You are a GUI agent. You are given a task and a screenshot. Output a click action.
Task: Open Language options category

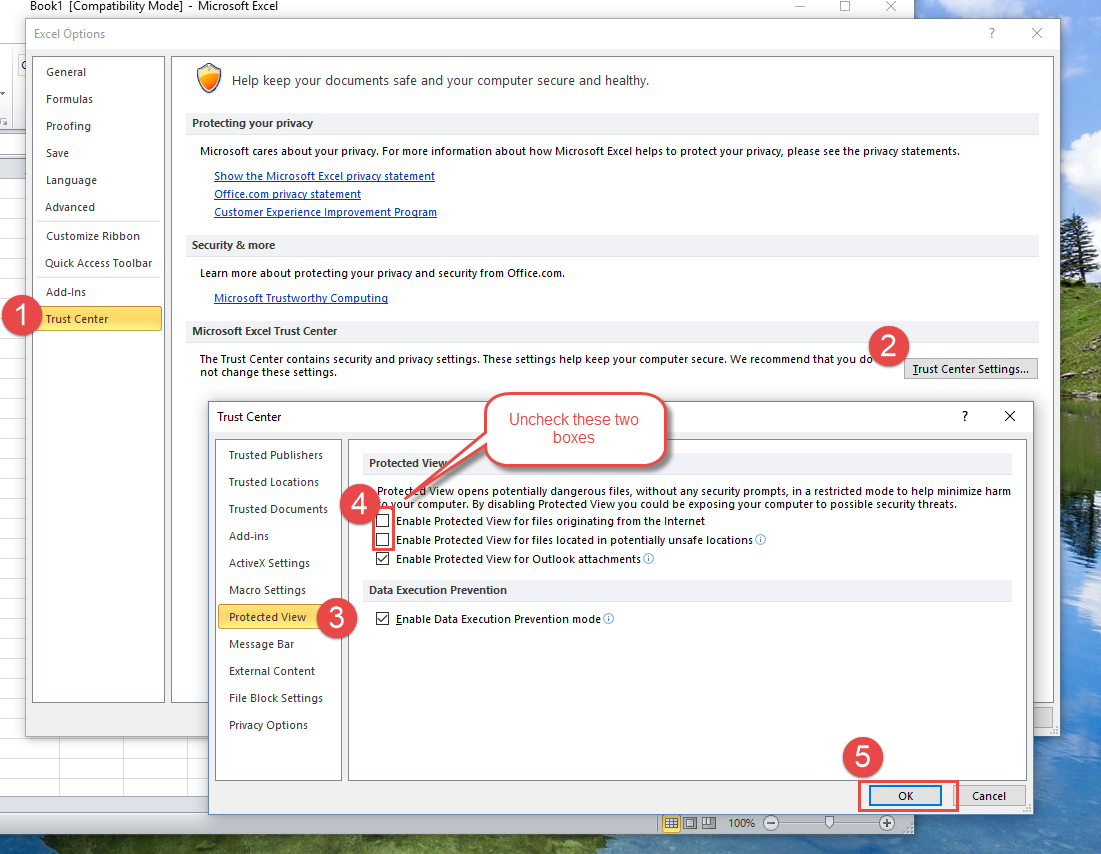pyautogui.click(x=98, y=180)
